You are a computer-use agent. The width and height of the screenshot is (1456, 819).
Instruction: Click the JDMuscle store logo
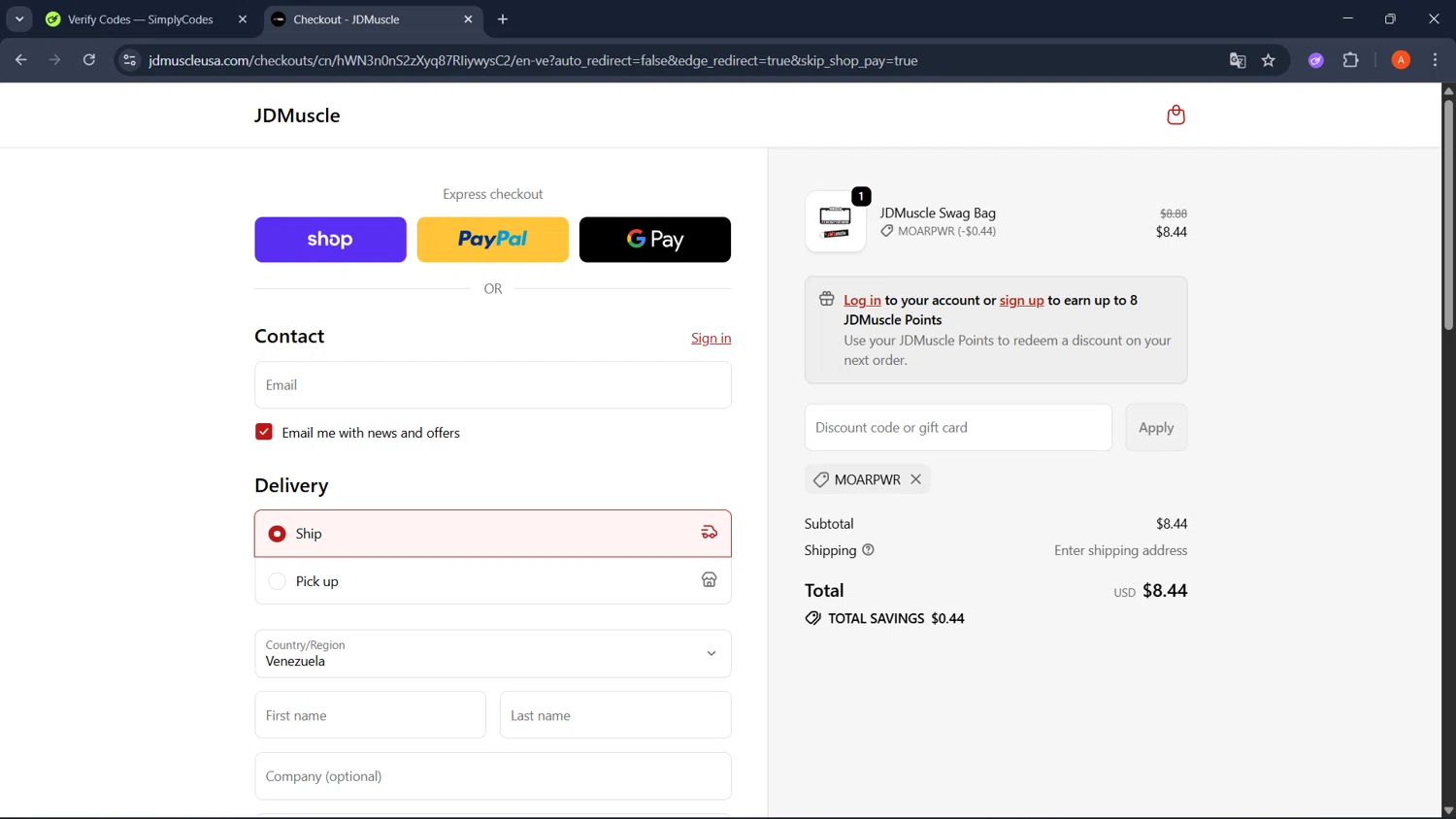pos(297,115)
